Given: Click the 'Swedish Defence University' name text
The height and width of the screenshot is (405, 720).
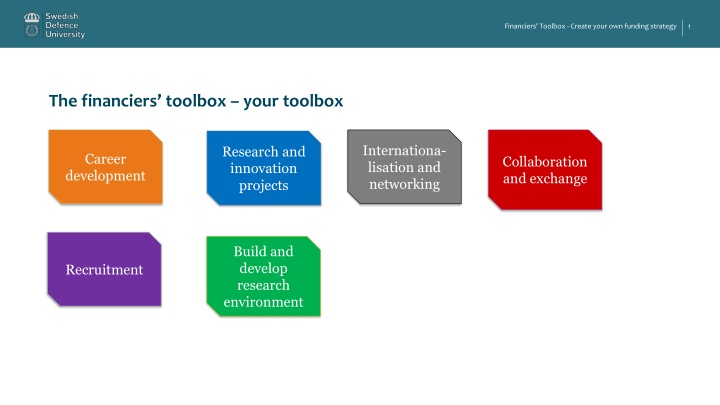Looking at the screenshot, I should click(65, 25).
